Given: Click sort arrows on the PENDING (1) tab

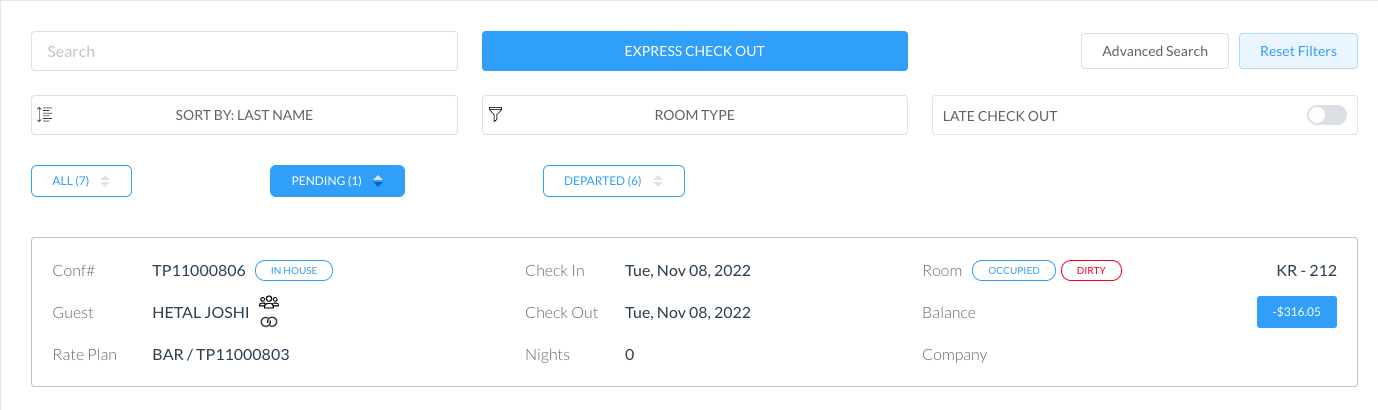Looking at the screenshot, I should [378, 181].
